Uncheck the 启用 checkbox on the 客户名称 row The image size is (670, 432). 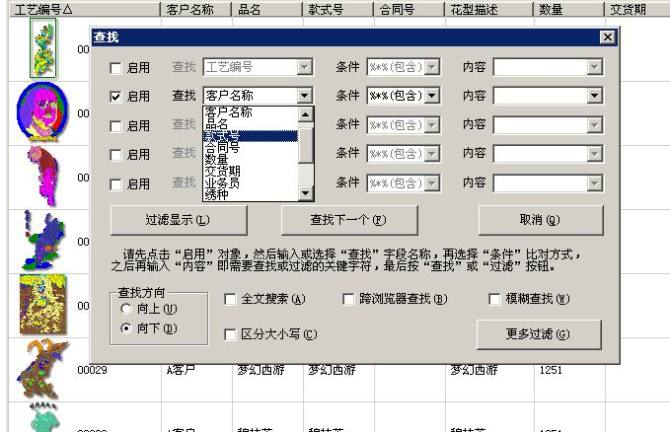[115, 97]
